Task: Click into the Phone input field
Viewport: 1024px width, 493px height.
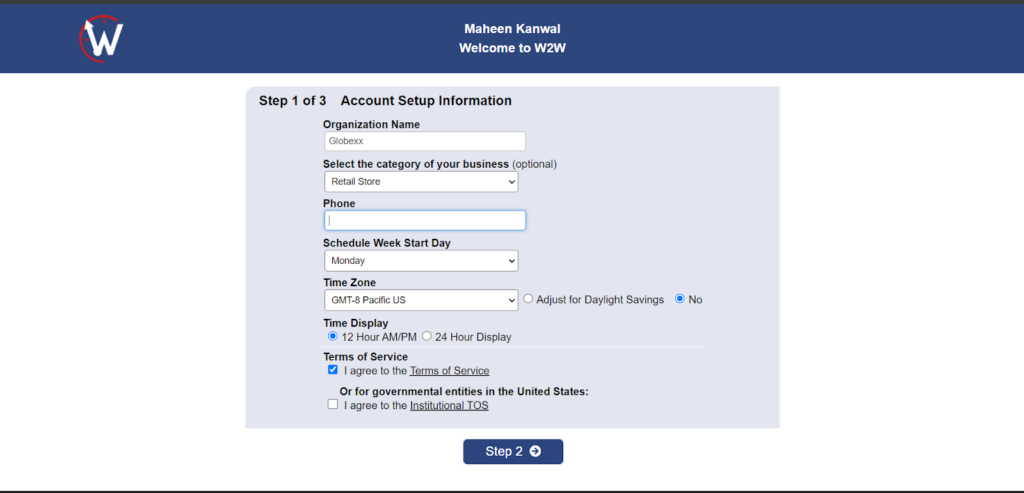Action: point(424,220)
